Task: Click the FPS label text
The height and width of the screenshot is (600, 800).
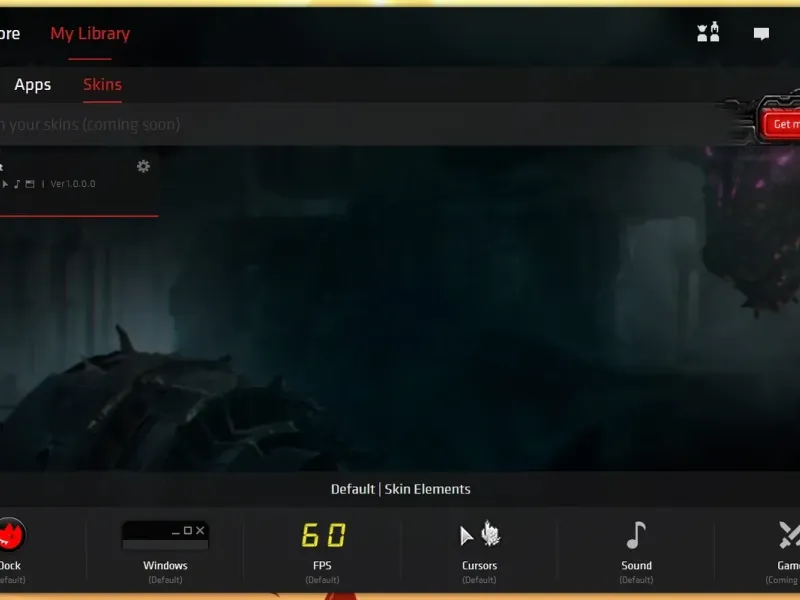Action: tap(322, 565)
